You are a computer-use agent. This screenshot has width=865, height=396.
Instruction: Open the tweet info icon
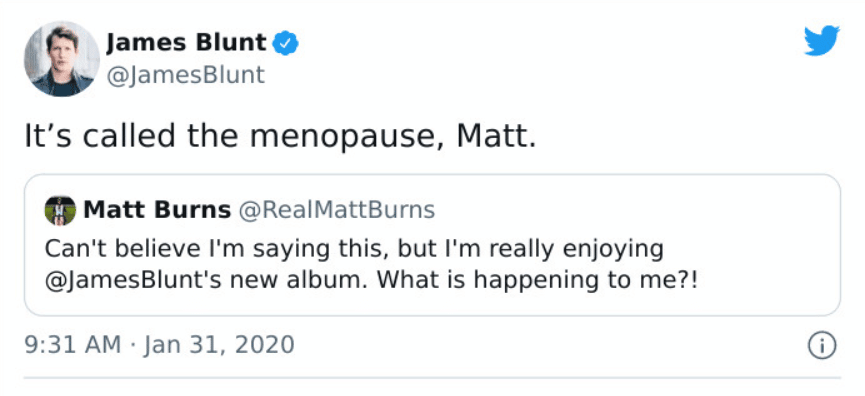point(822,346)
